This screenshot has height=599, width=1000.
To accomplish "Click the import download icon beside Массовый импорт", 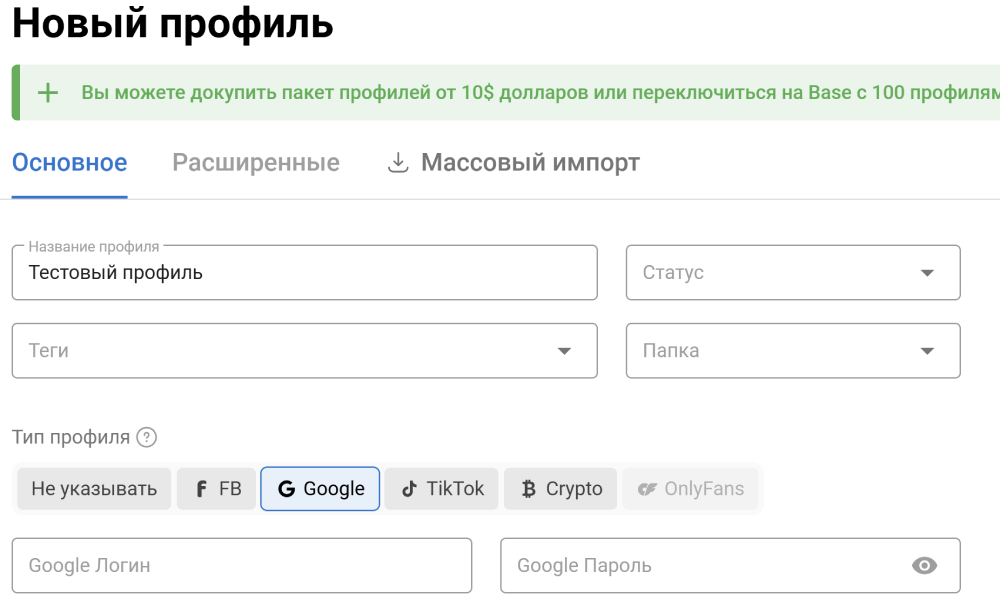I will (399, 161).
